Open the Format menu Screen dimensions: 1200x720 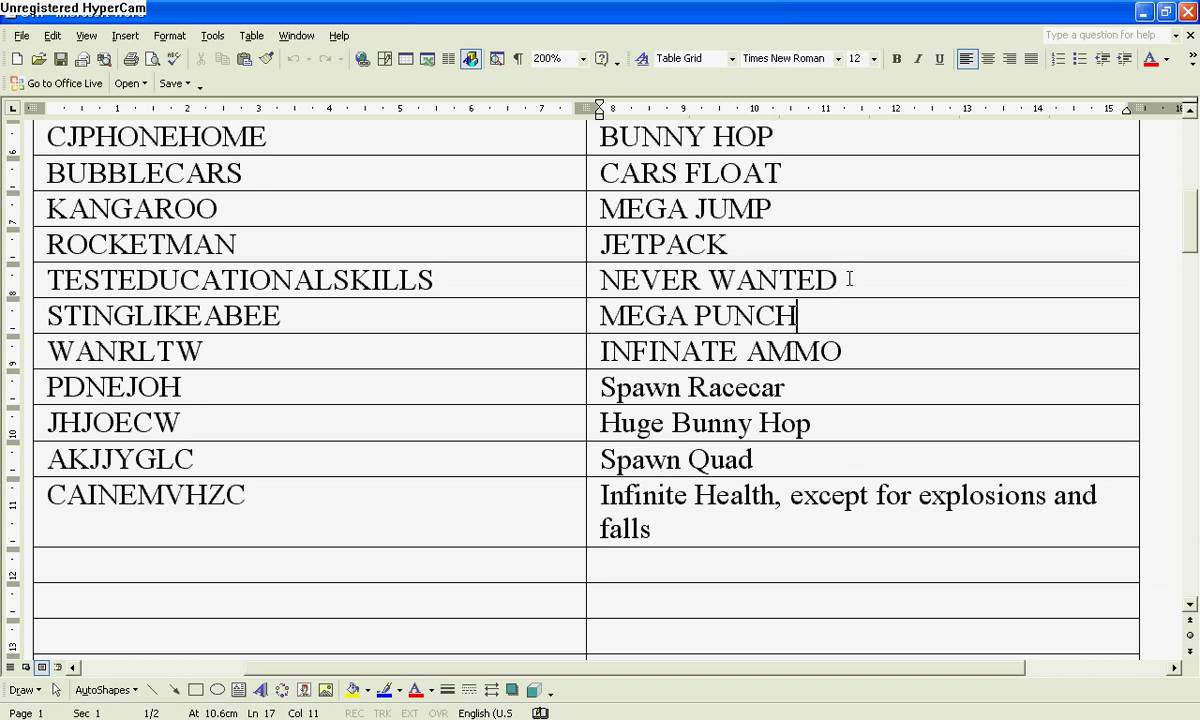pyautogui.click(x=169, y=36)
